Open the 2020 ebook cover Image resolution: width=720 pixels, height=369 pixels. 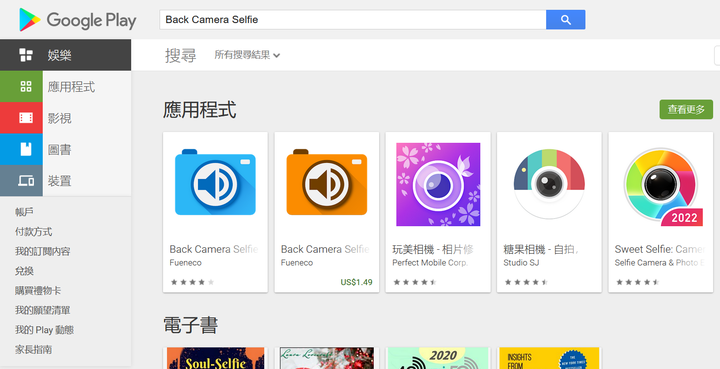click(x=438, y=358)
